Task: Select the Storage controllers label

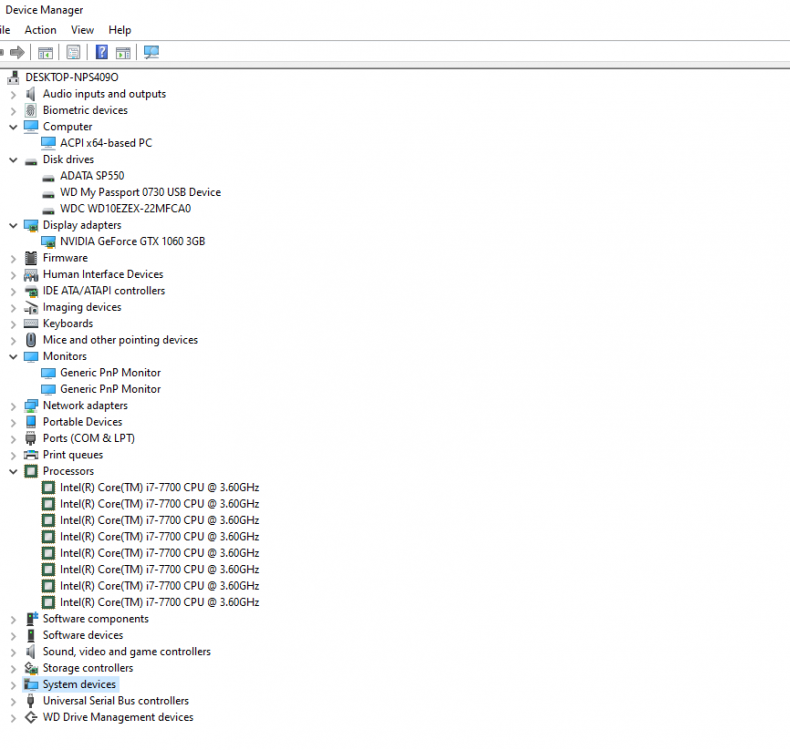Action: [88, 668]
